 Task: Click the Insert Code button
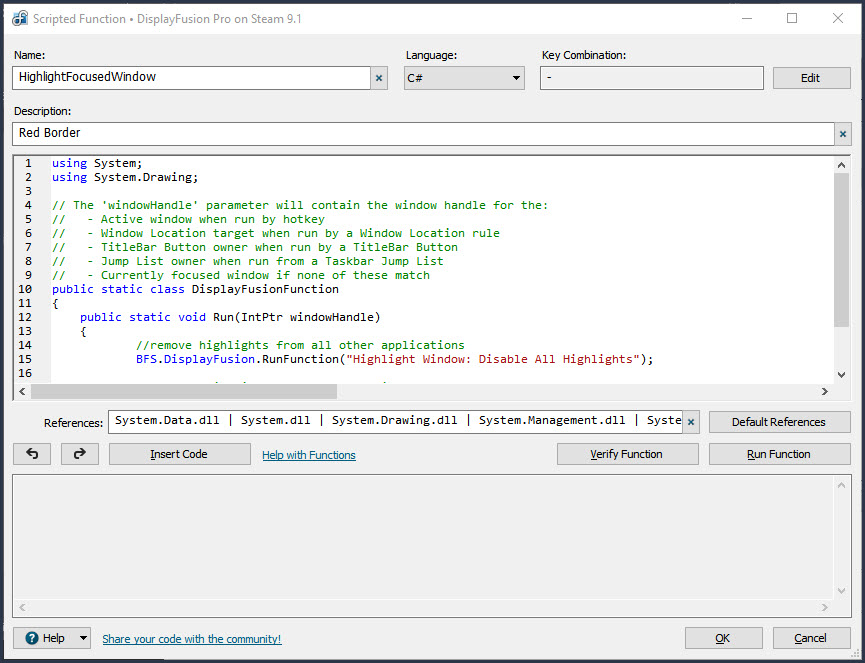pyautogui.click(x=179, y=454)
